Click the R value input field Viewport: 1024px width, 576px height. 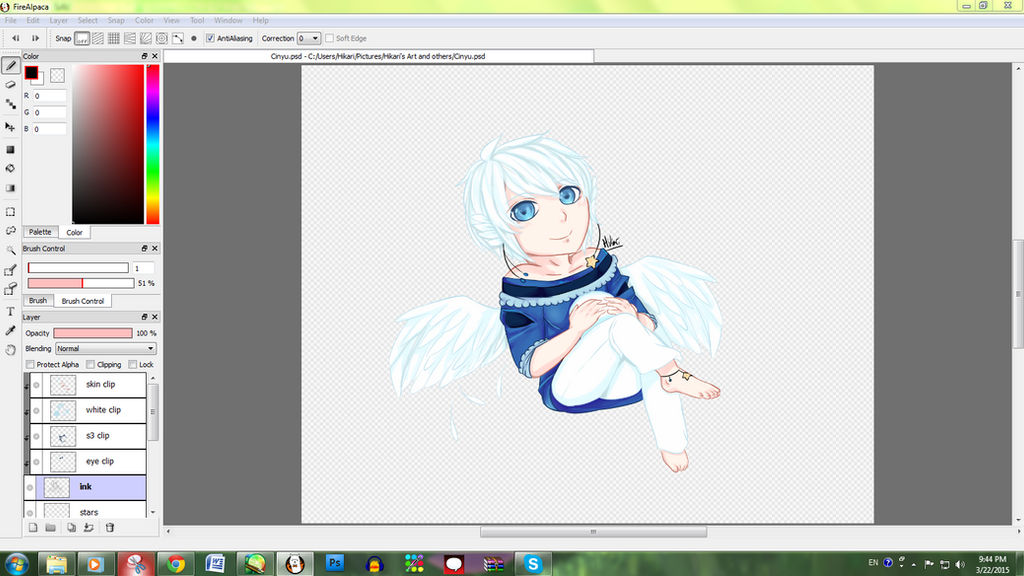coord(50,96)
